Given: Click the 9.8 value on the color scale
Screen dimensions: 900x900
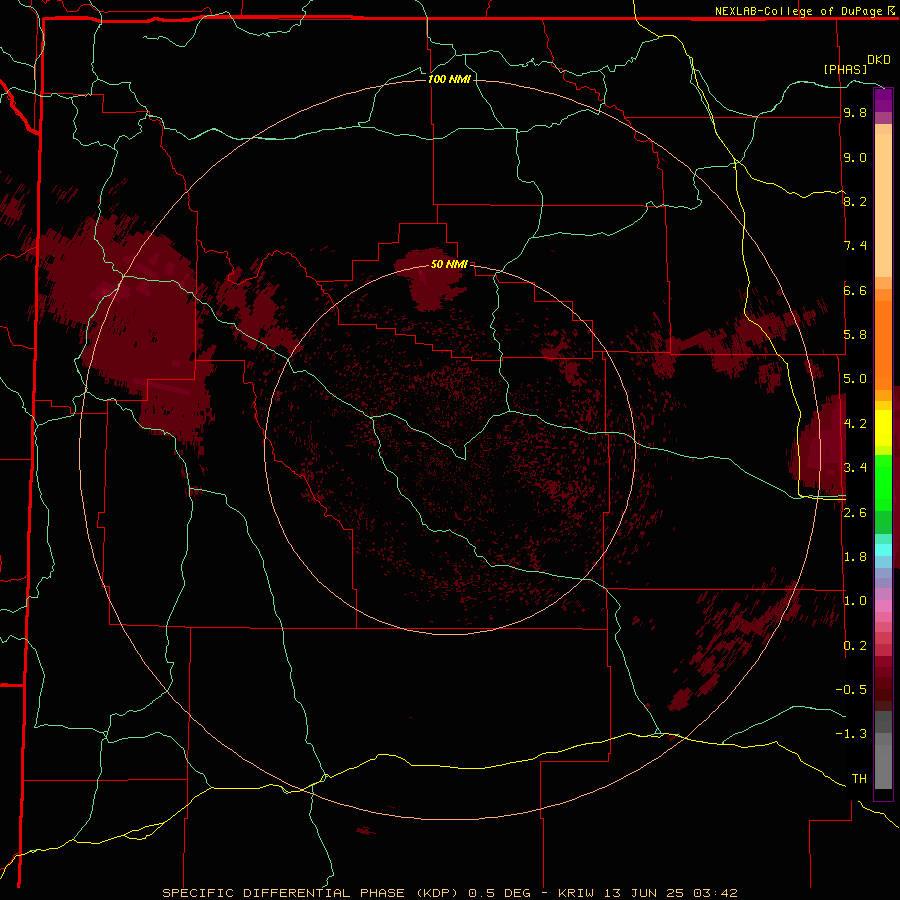Looking at the screenshot, I should click(x=855, y=113).
